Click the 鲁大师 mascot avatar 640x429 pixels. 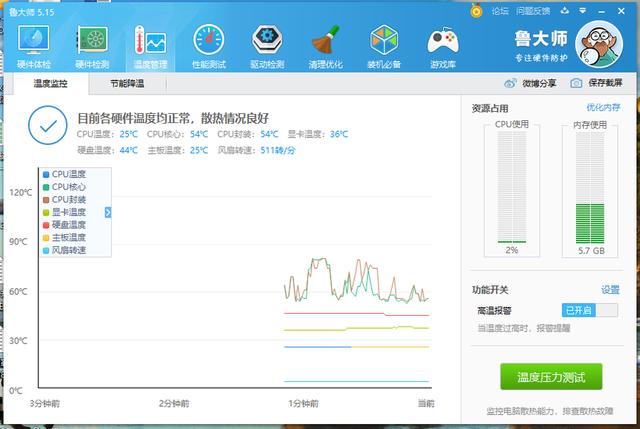coord(599,44)
